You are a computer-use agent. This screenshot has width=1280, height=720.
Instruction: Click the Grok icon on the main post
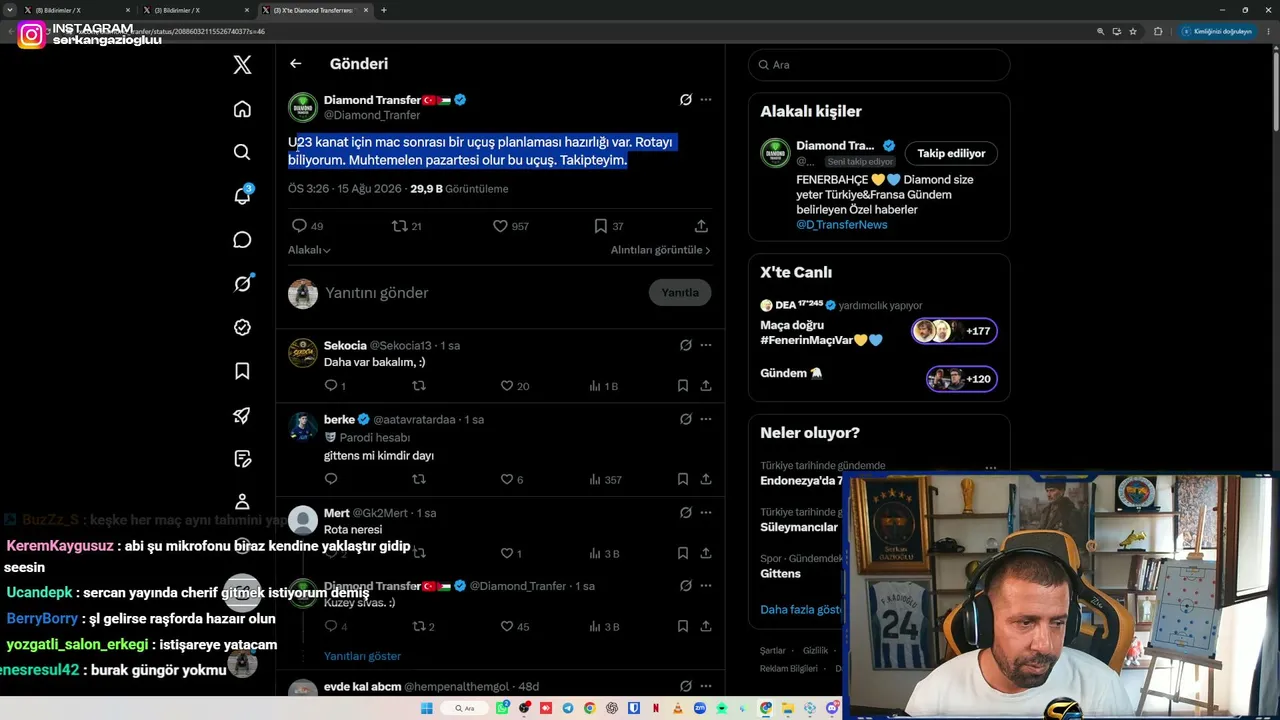click(x=686, y=100)
